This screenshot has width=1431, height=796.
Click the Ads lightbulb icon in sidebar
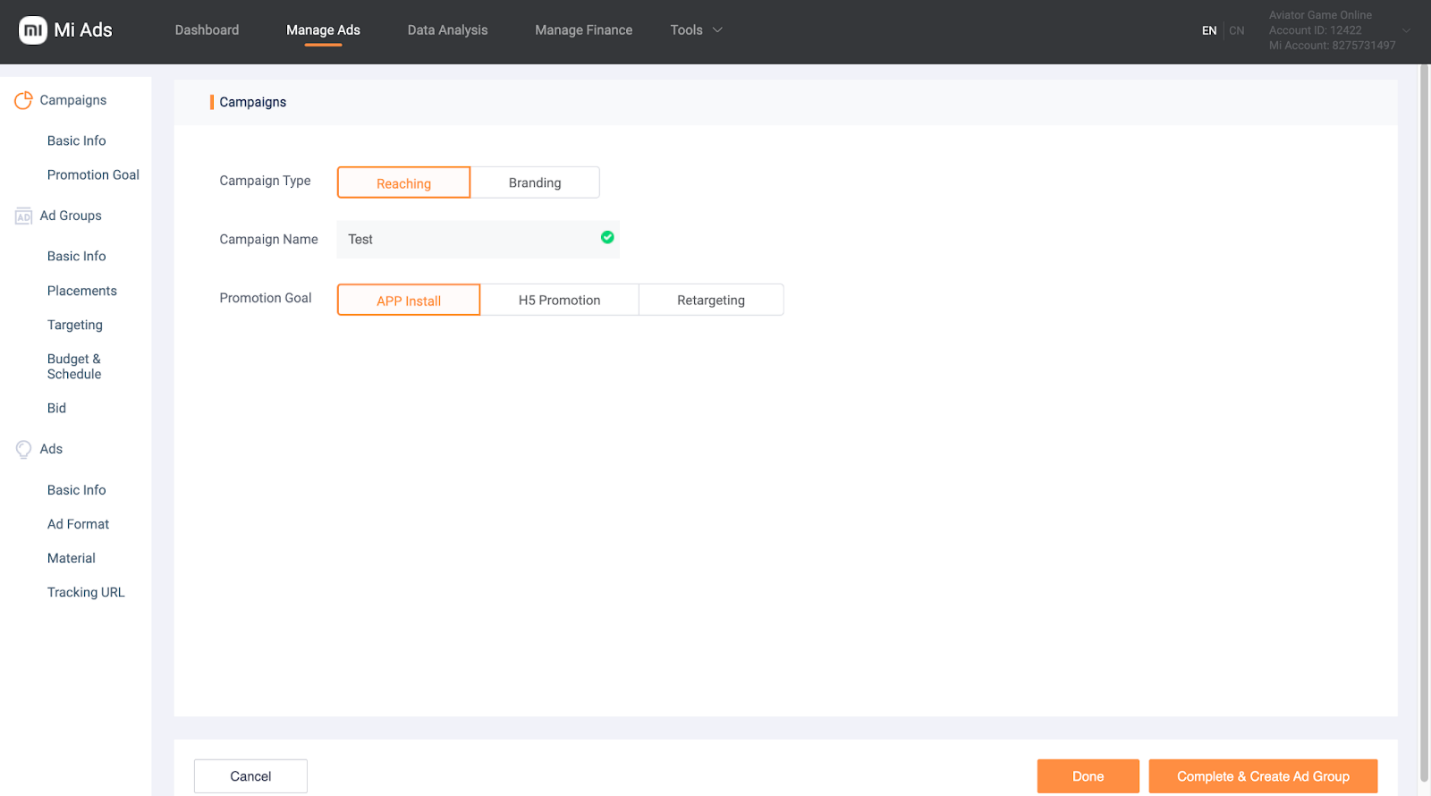point(23,450)
